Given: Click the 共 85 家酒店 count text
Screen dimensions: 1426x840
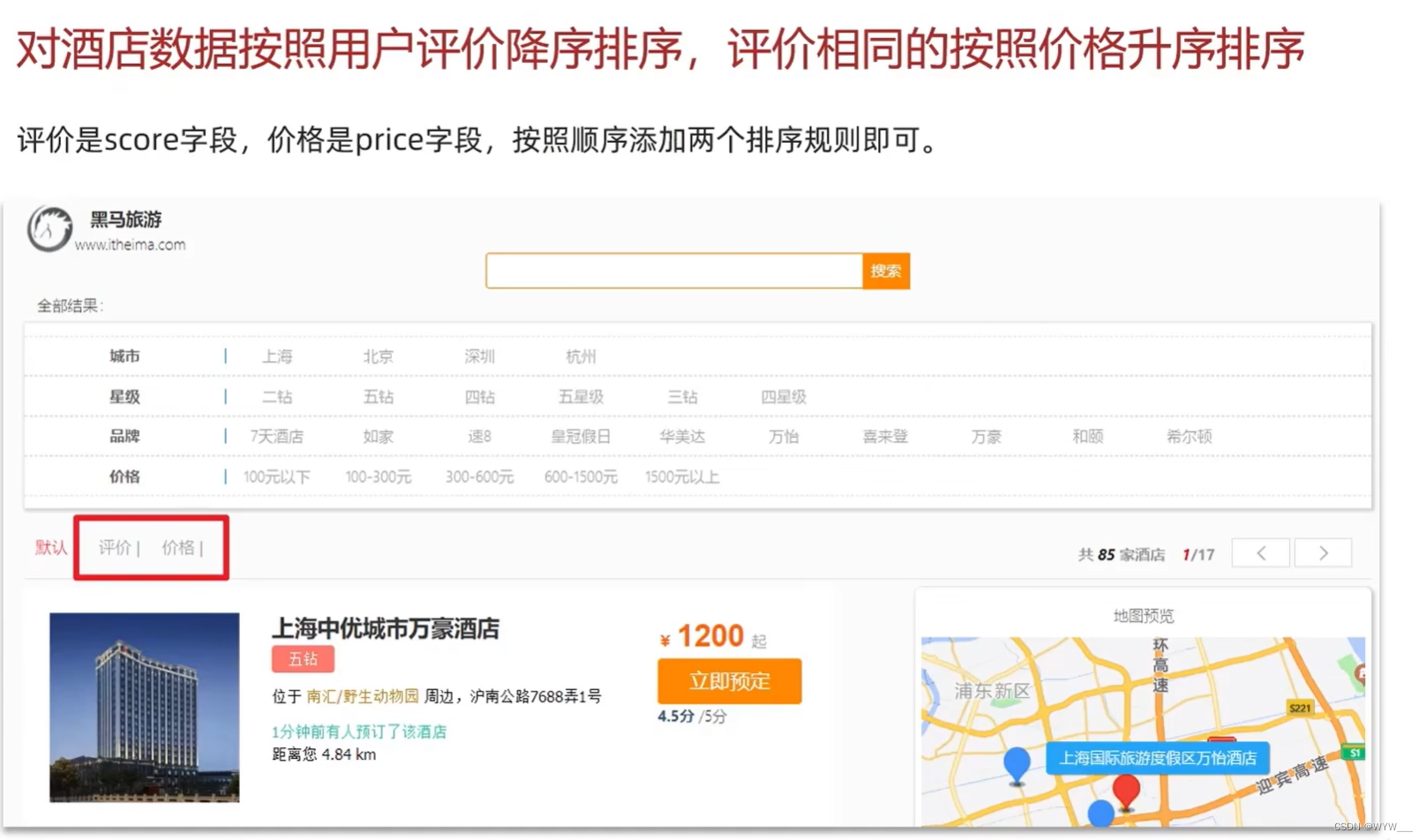Looking at the screenshot, I should pos(1122,555).
